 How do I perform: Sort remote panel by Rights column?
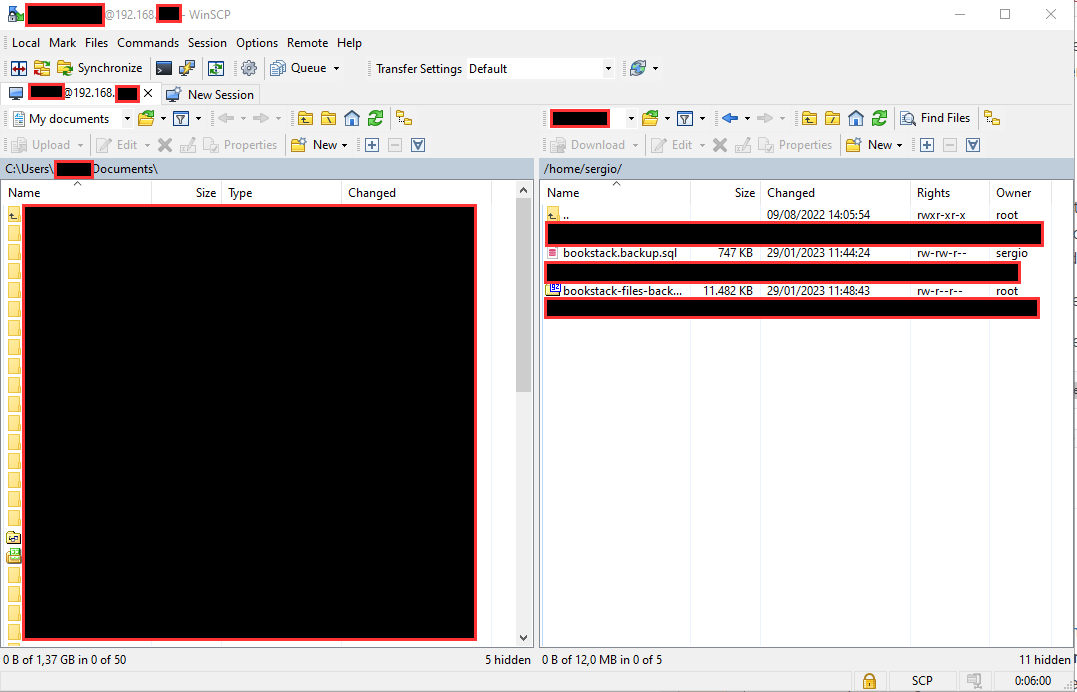tap(950, 193)
